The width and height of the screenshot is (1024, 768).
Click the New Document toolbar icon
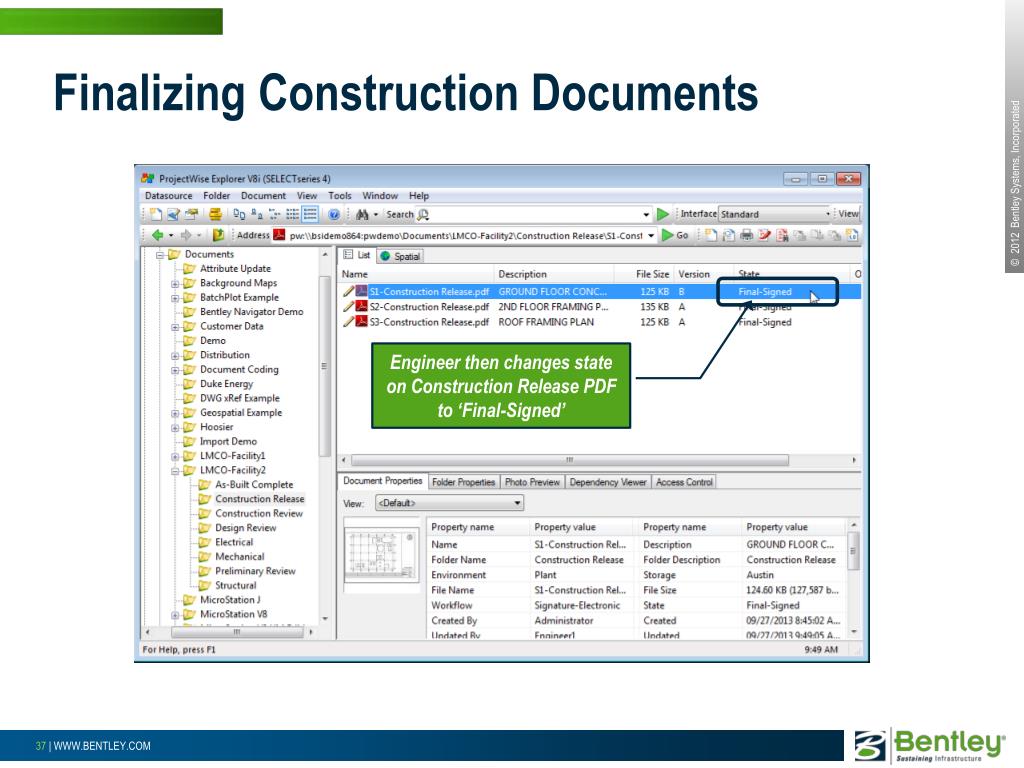(156, 214)
